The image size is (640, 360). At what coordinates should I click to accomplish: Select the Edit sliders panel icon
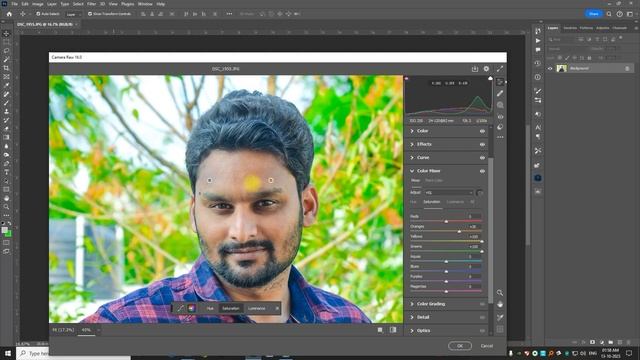(500, 82)
